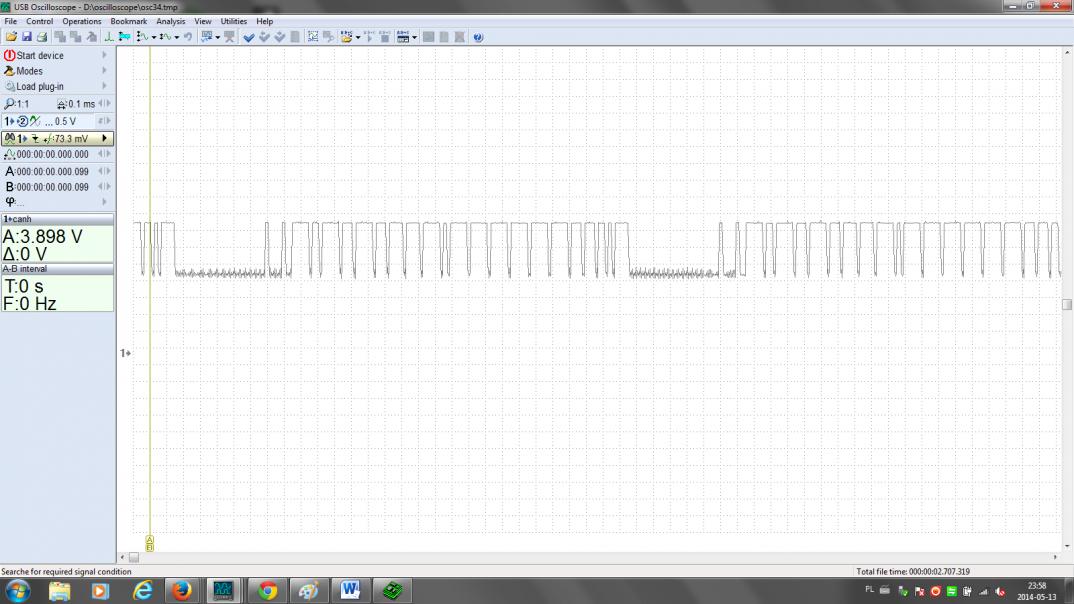
Task: Expand the Load plug-in submenu arrow
Action: (105, 86)
